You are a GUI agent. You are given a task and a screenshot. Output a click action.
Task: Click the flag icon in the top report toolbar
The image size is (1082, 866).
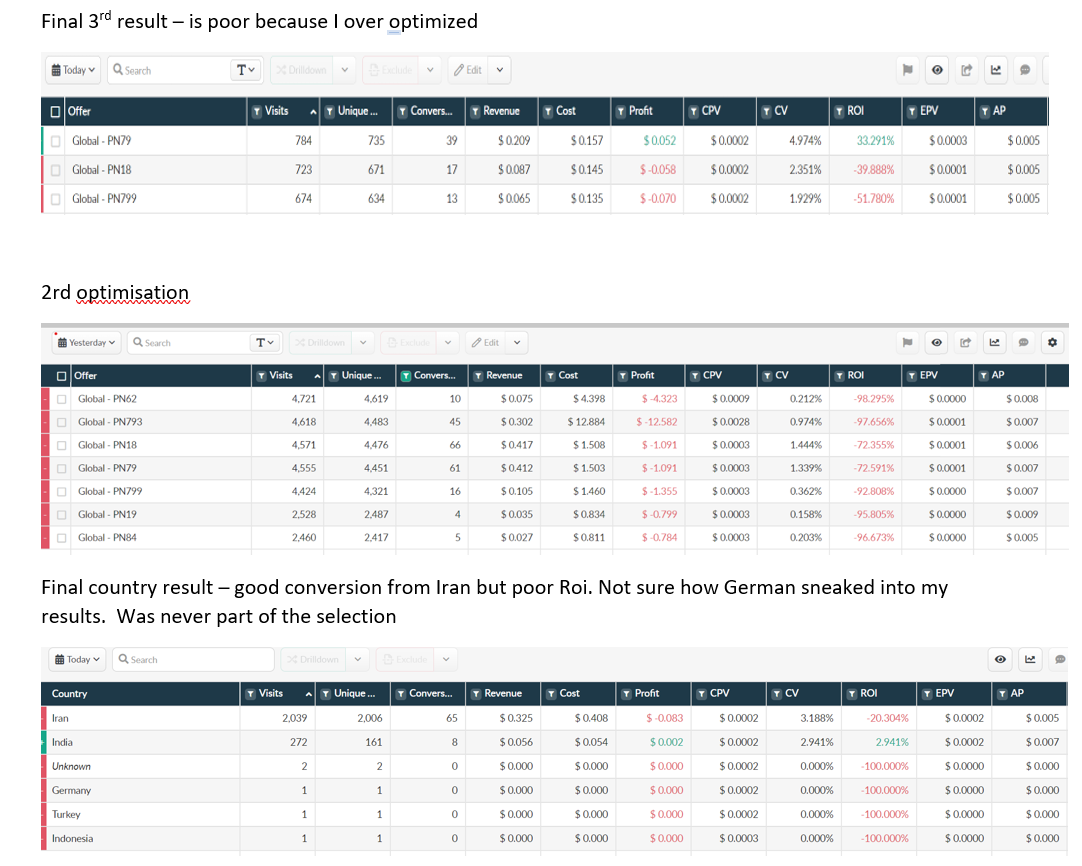click(908, 70)
